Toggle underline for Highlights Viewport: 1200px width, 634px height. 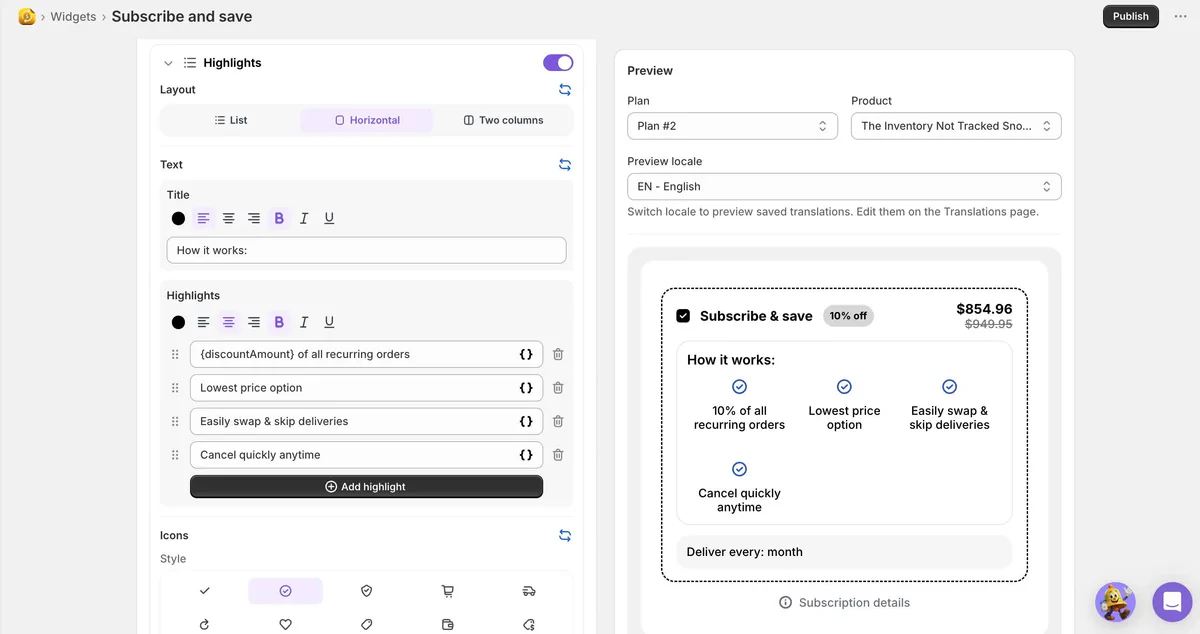pos(329,322)
